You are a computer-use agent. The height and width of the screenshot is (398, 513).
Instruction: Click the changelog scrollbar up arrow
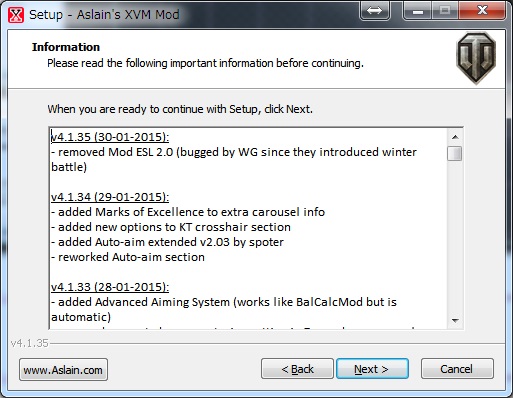click(x=455, y=137)
